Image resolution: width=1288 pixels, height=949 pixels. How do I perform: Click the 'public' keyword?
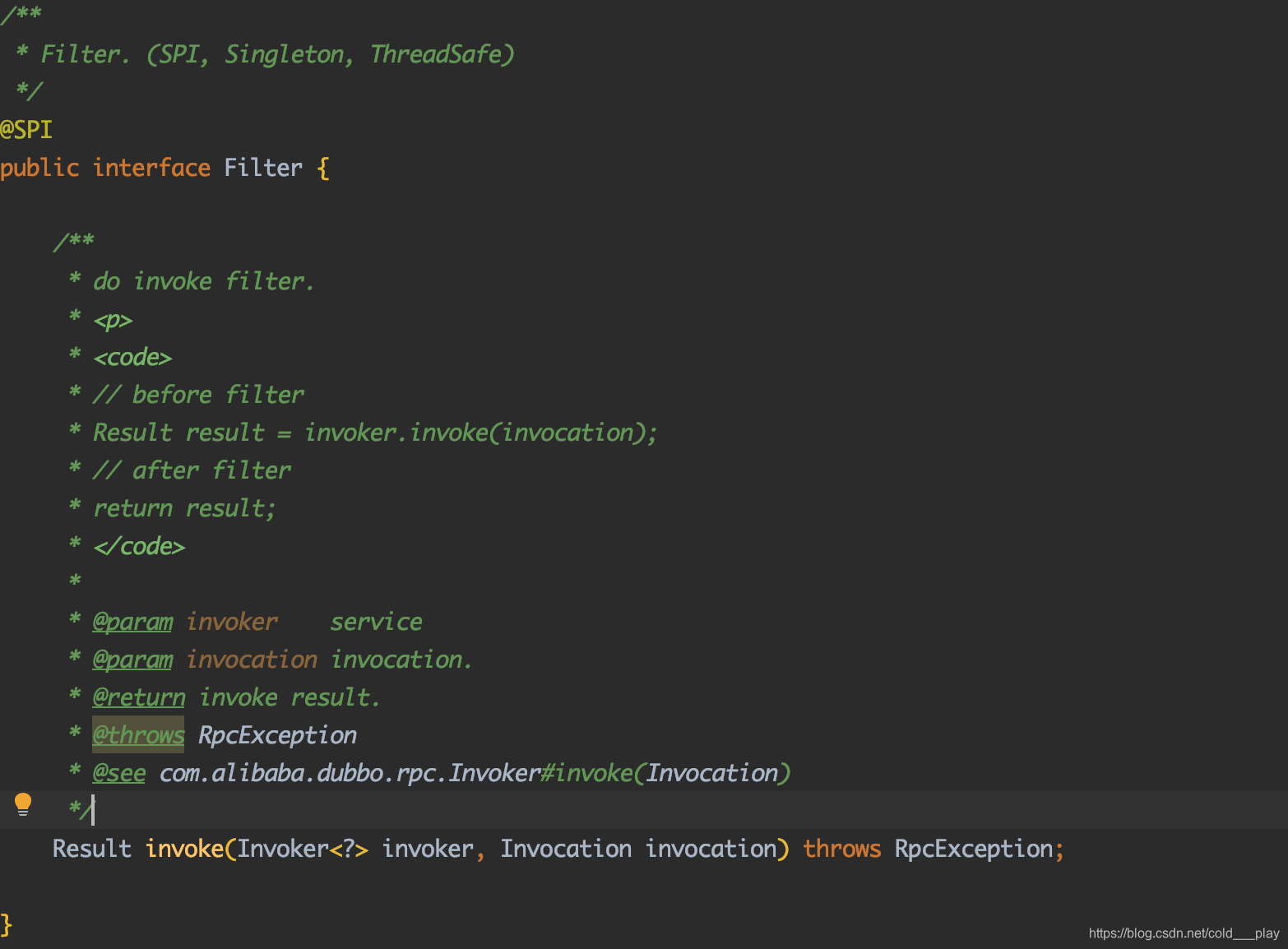[x=39, y=168]
